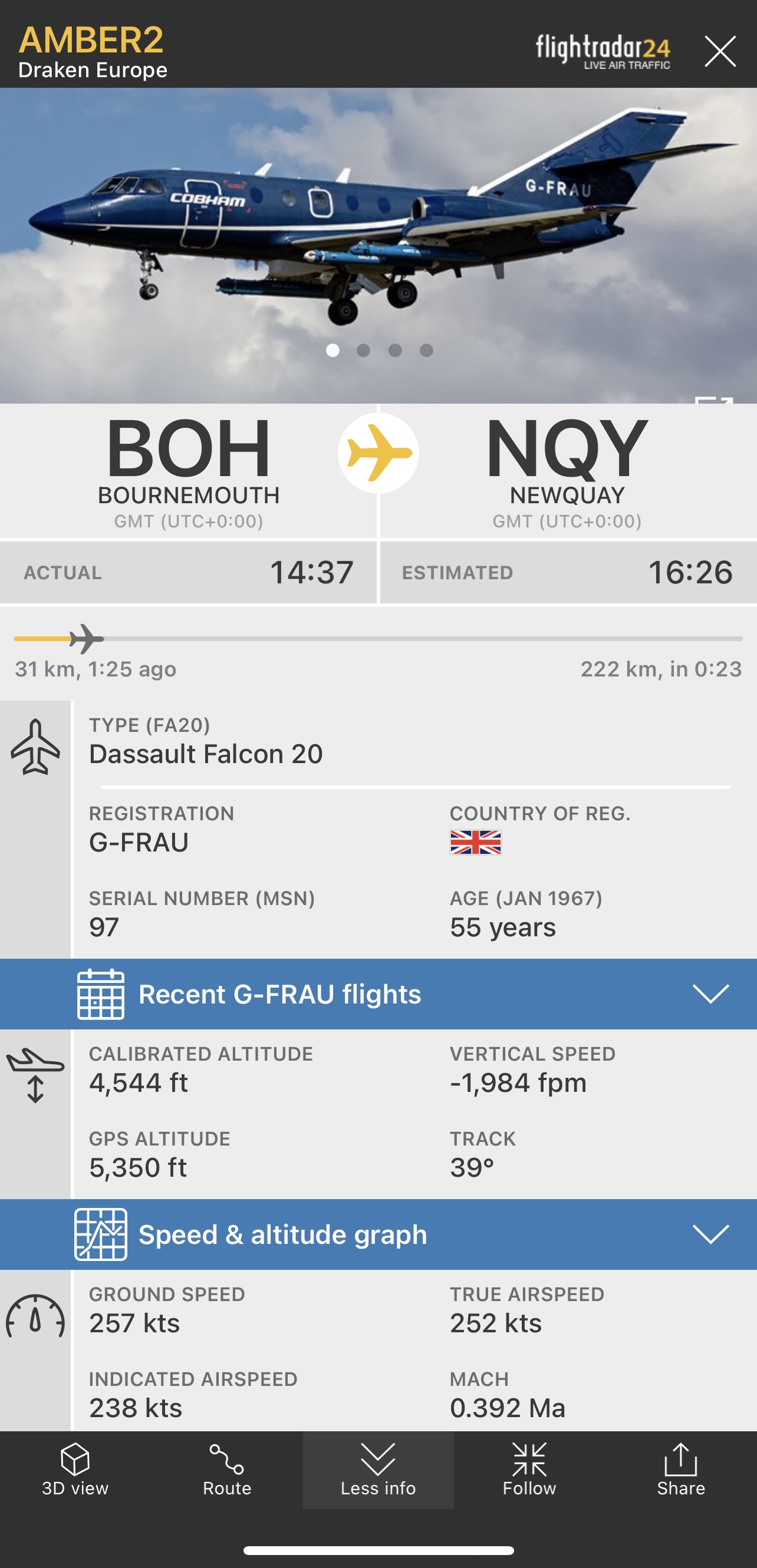Click the flight progress bar plane marker
Image resolution: width=757 pixels, height=1568 pixels.
point(86,639)
